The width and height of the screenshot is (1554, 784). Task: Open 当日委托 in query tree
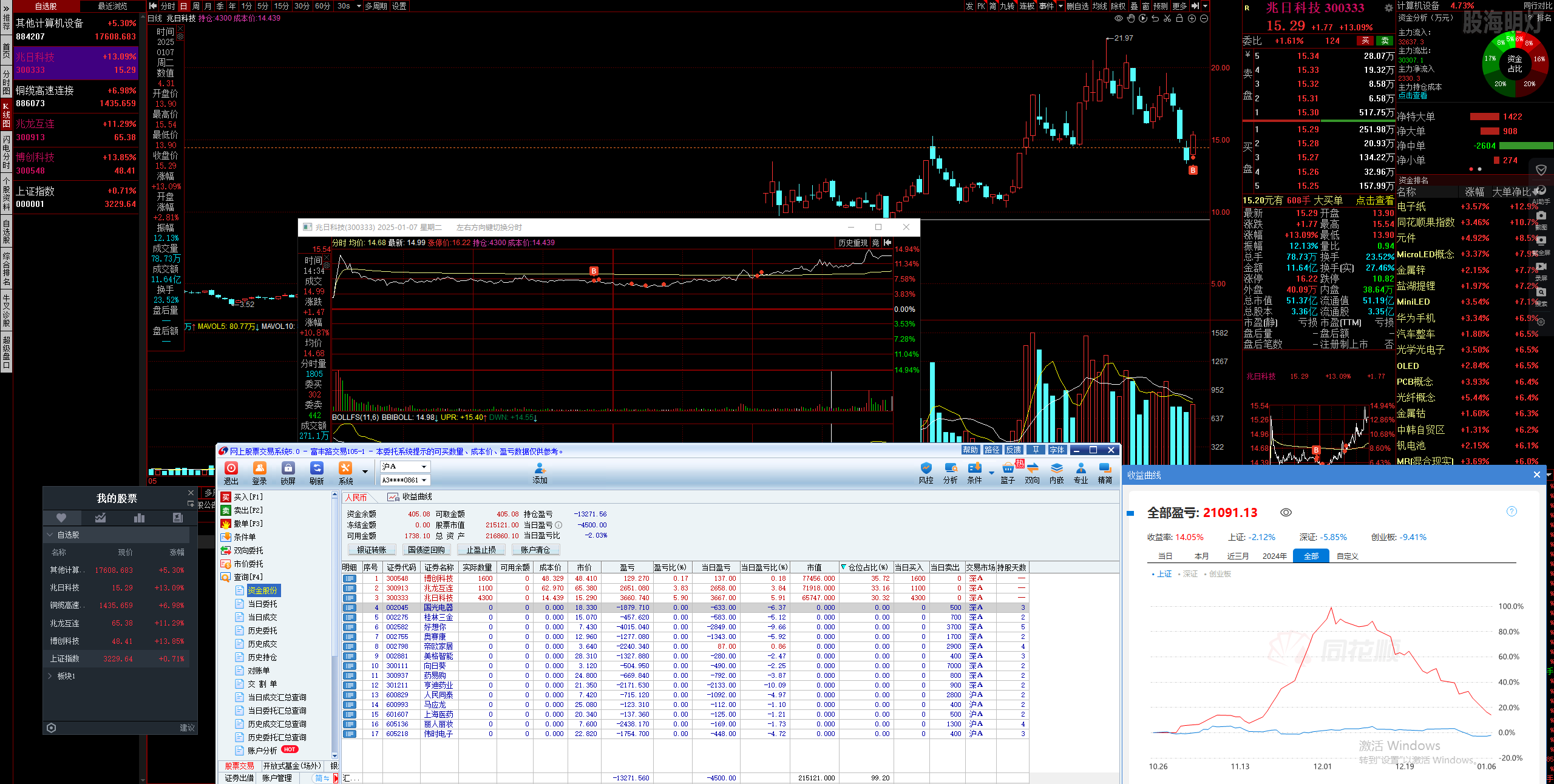pos(262,604)
